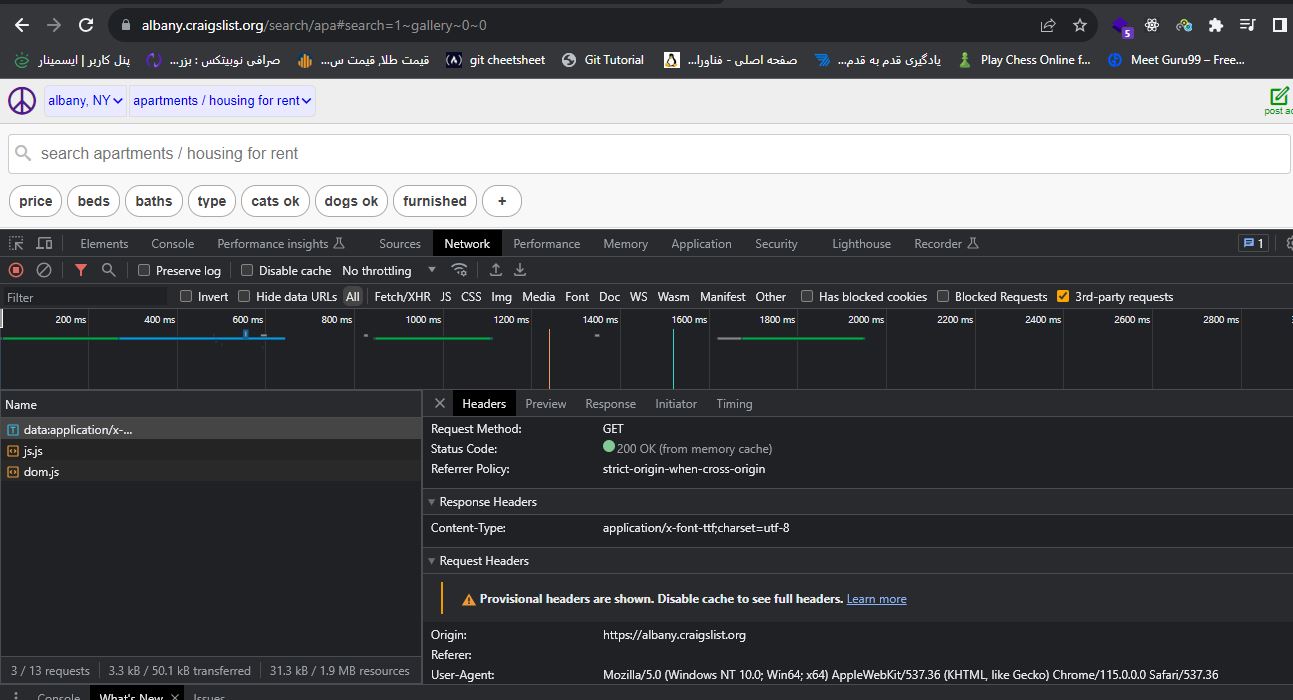Open the apartments / housing for rent dropdown

(x=222, y=100)
